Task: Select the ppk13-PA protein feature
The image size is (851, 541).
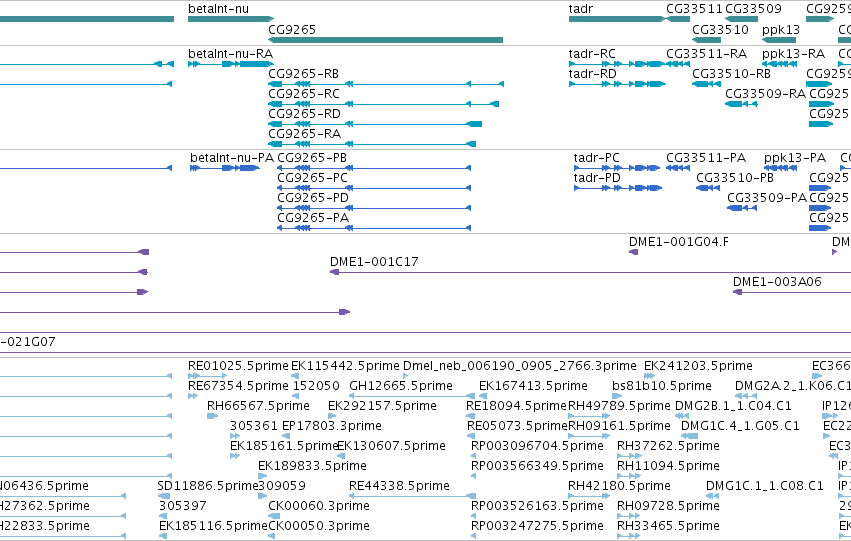Action: click(x=780, y=168)
